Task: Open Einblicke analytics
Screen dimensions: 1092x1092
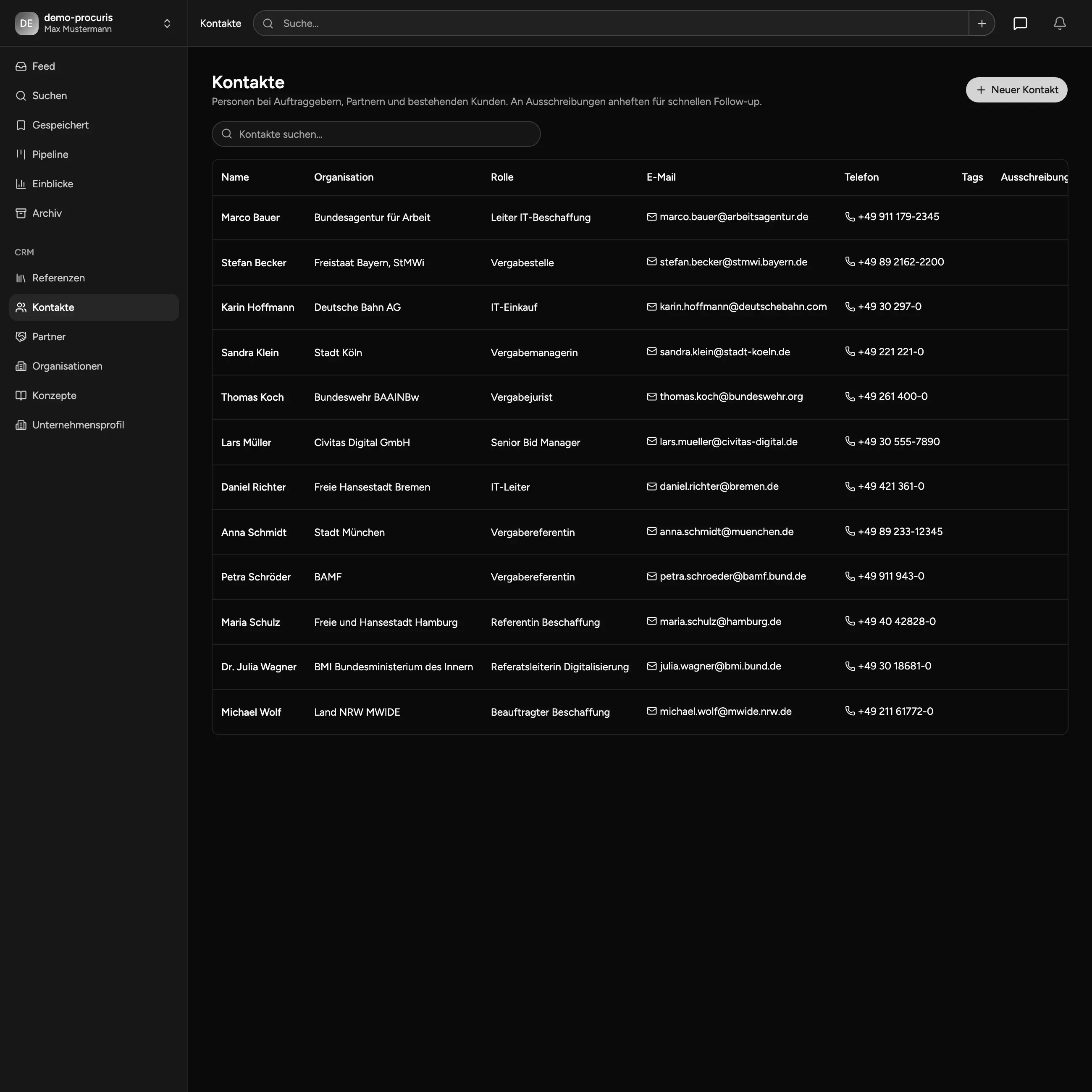Action: click(94, 184)
